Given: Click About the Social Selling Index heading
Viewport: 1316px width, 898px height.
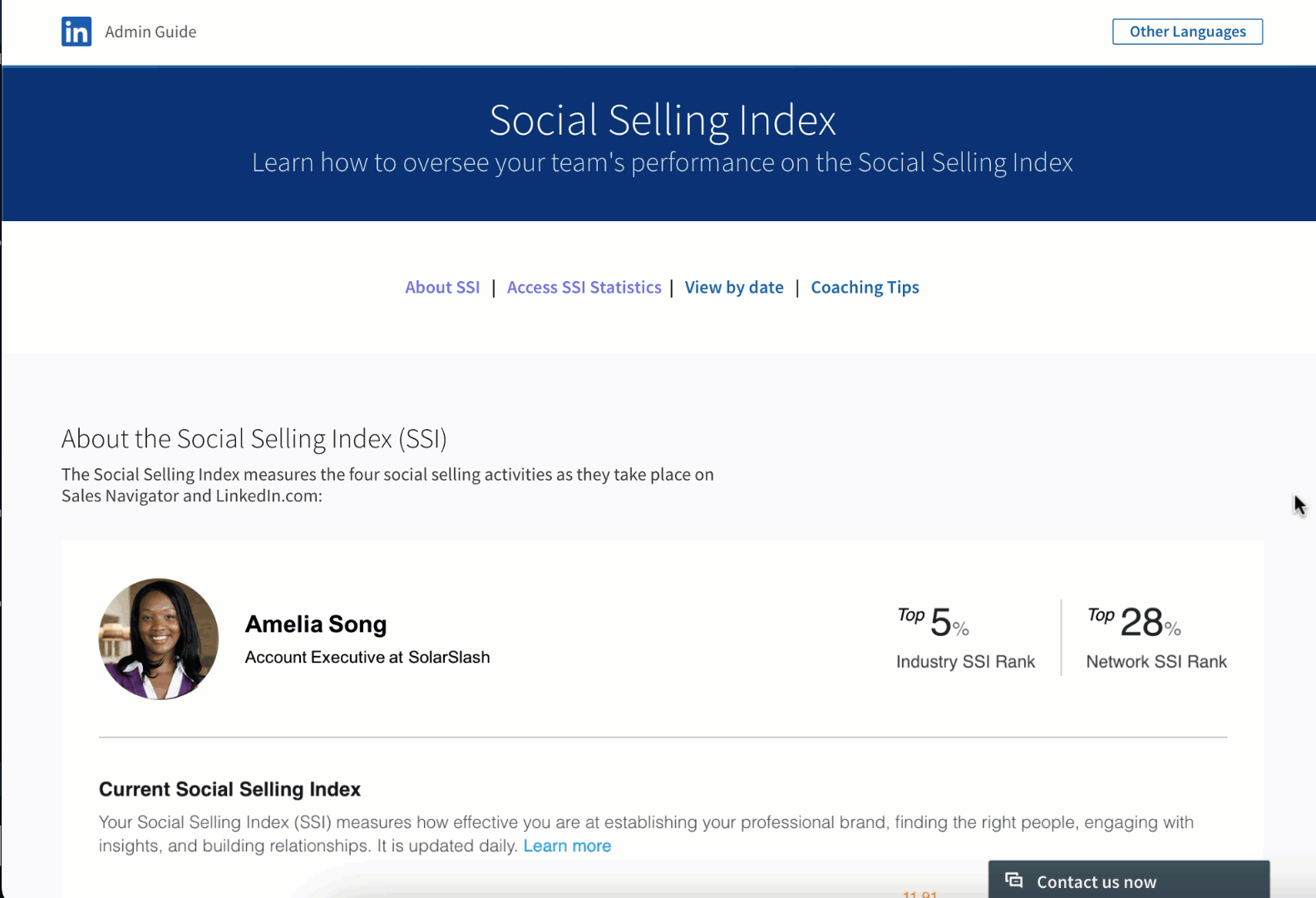Looking at the screenshot, I should point(254,438).
